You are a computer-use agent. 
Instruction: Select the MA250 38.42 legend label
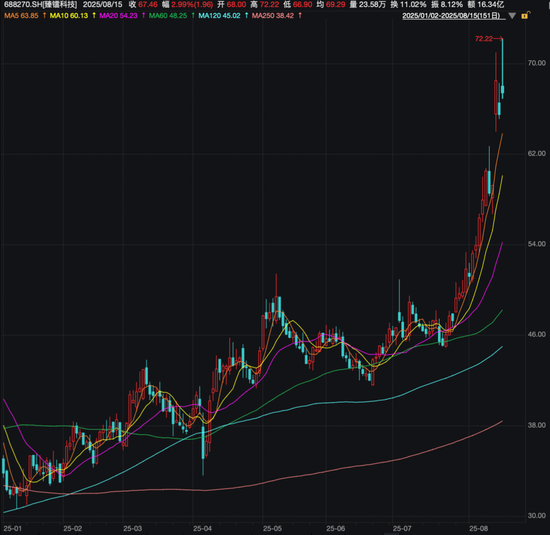tap(273, 15)
